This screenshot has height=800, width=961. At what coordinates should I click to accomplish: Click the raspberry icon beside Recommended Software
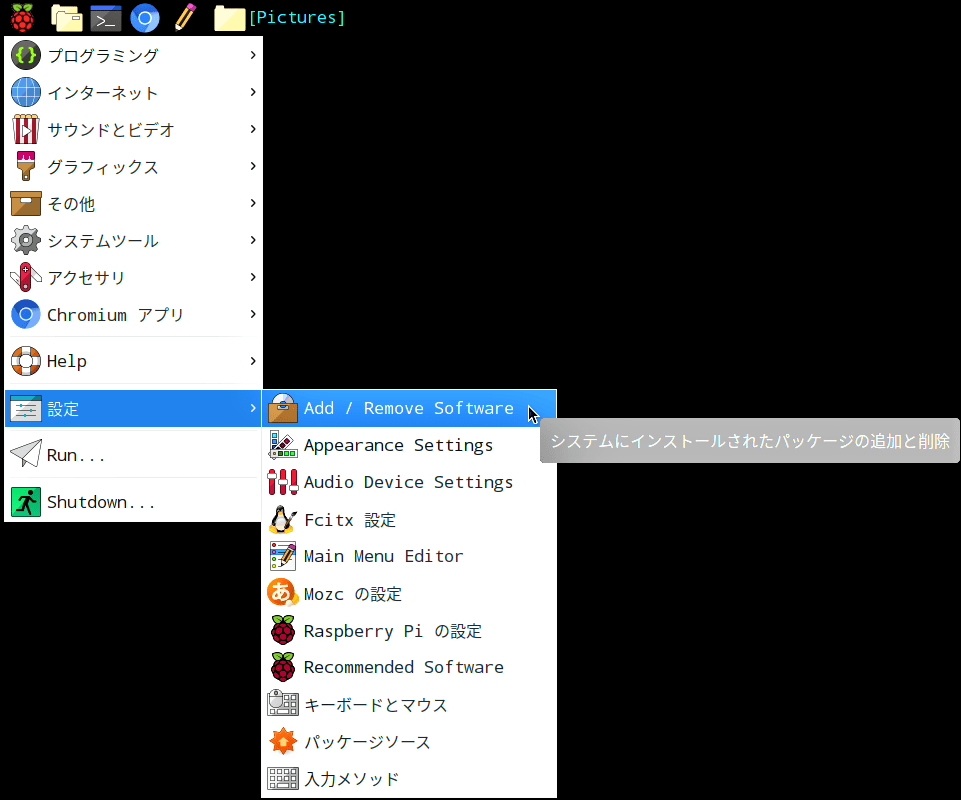[283, 667]
